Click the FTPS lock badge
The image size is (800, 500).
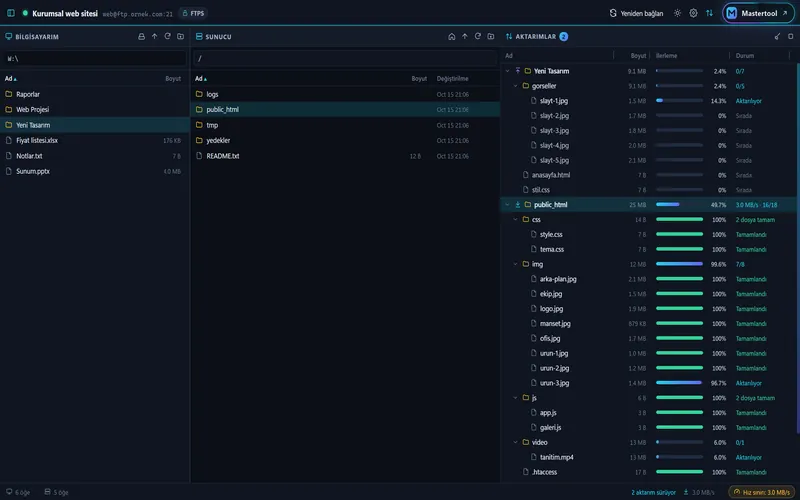(193, 13)
